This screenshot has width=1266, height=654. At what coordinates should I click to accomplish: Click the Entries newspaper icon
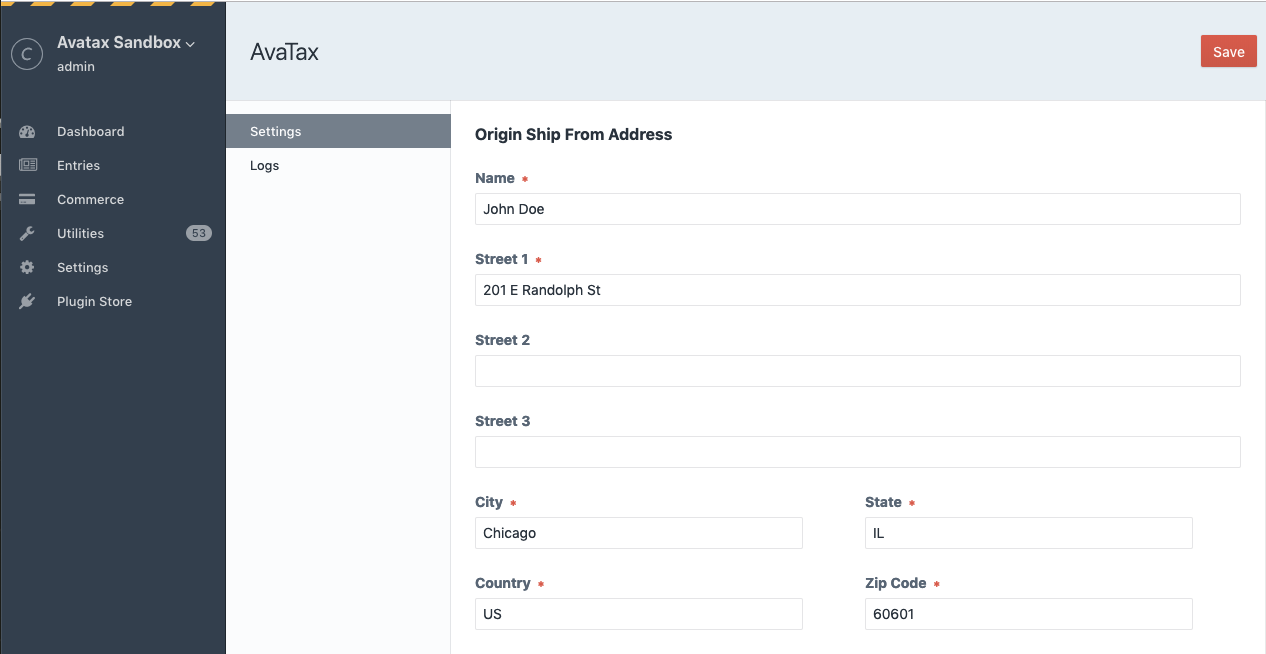click(x=27, y=166)
